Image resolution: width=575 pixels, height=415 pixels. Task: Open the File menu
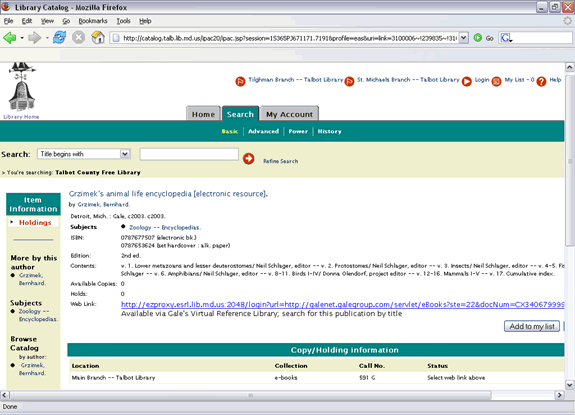pos(8,21)
